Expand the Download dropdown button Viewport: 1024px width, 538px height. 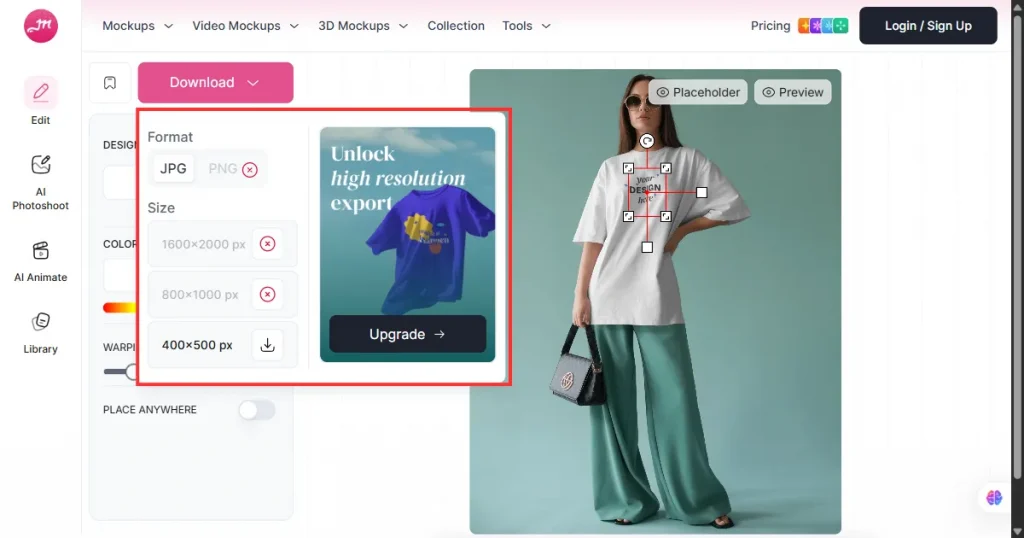[216, 83]
